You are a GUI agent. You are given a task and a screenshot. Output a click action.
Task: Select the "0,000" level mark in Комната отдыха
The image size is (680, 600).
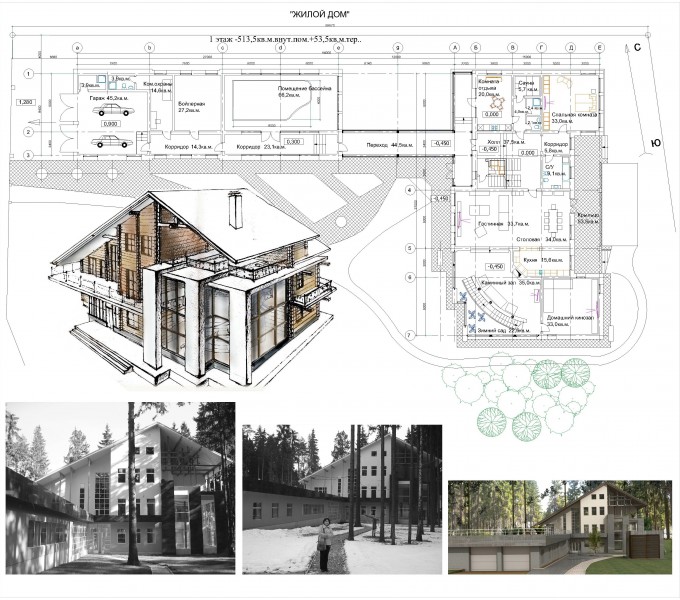point(492,114)
